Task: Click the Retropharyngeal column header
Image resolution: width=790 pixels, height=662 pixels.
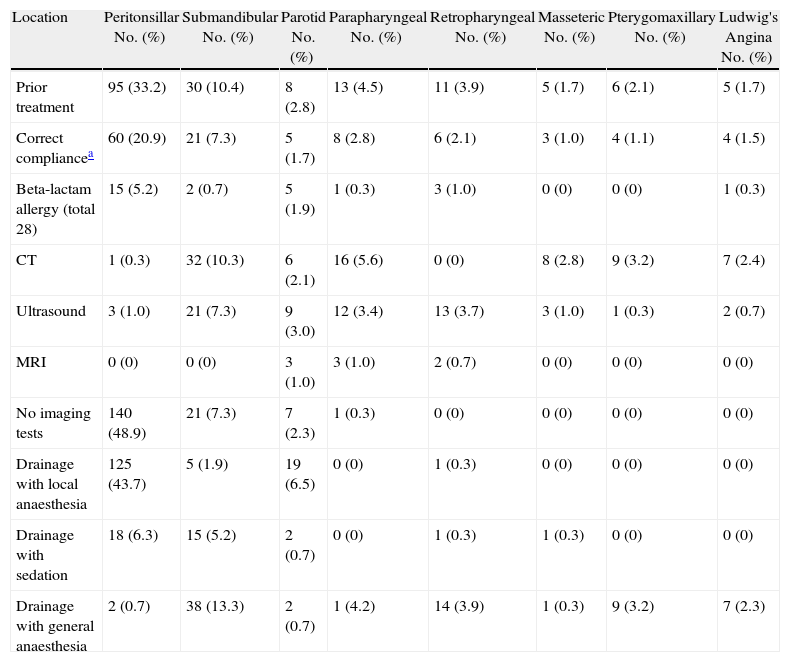Action: click(480, 27)
